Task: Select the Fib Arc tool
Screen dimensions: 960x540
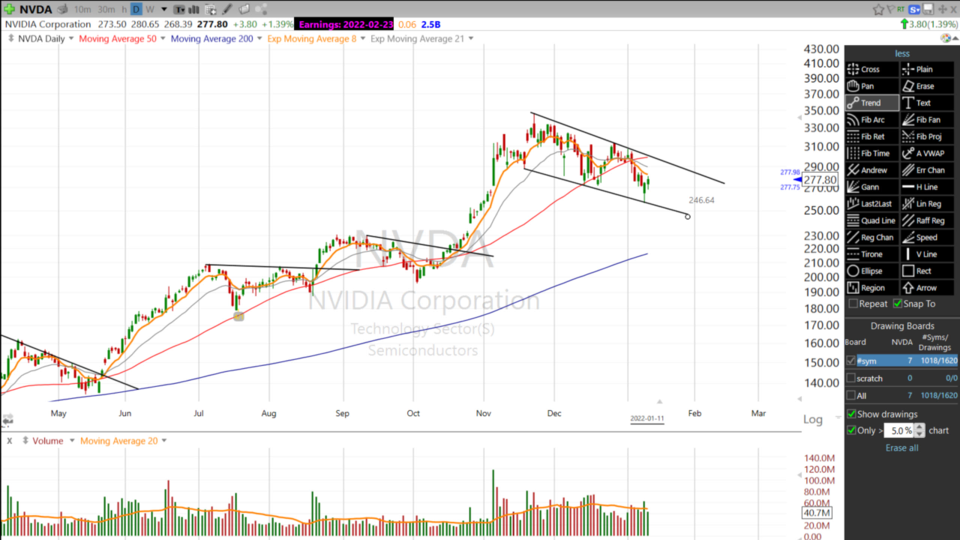Action: (872, 120)
